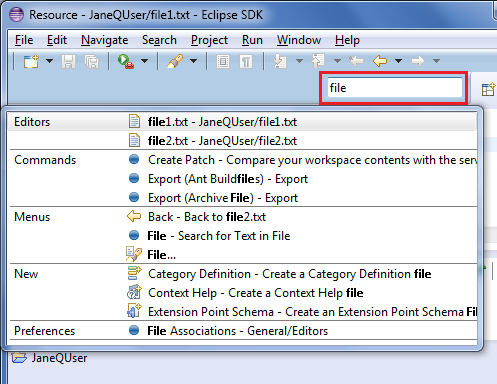The image size is (497, 384).
Task: Select the 'Back to file2.txt' menu result
Action: [243, 217]
